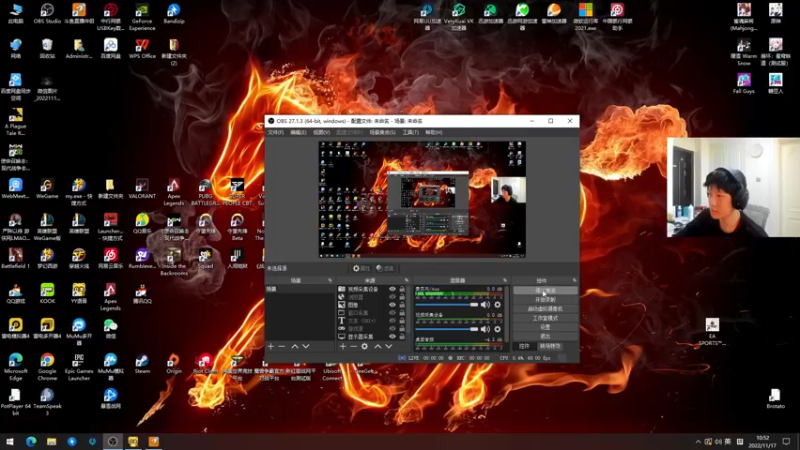Switch to the 控件 tab at panel bottom
Viewport: 800px width, 450px height.
(x=524, y=346)
